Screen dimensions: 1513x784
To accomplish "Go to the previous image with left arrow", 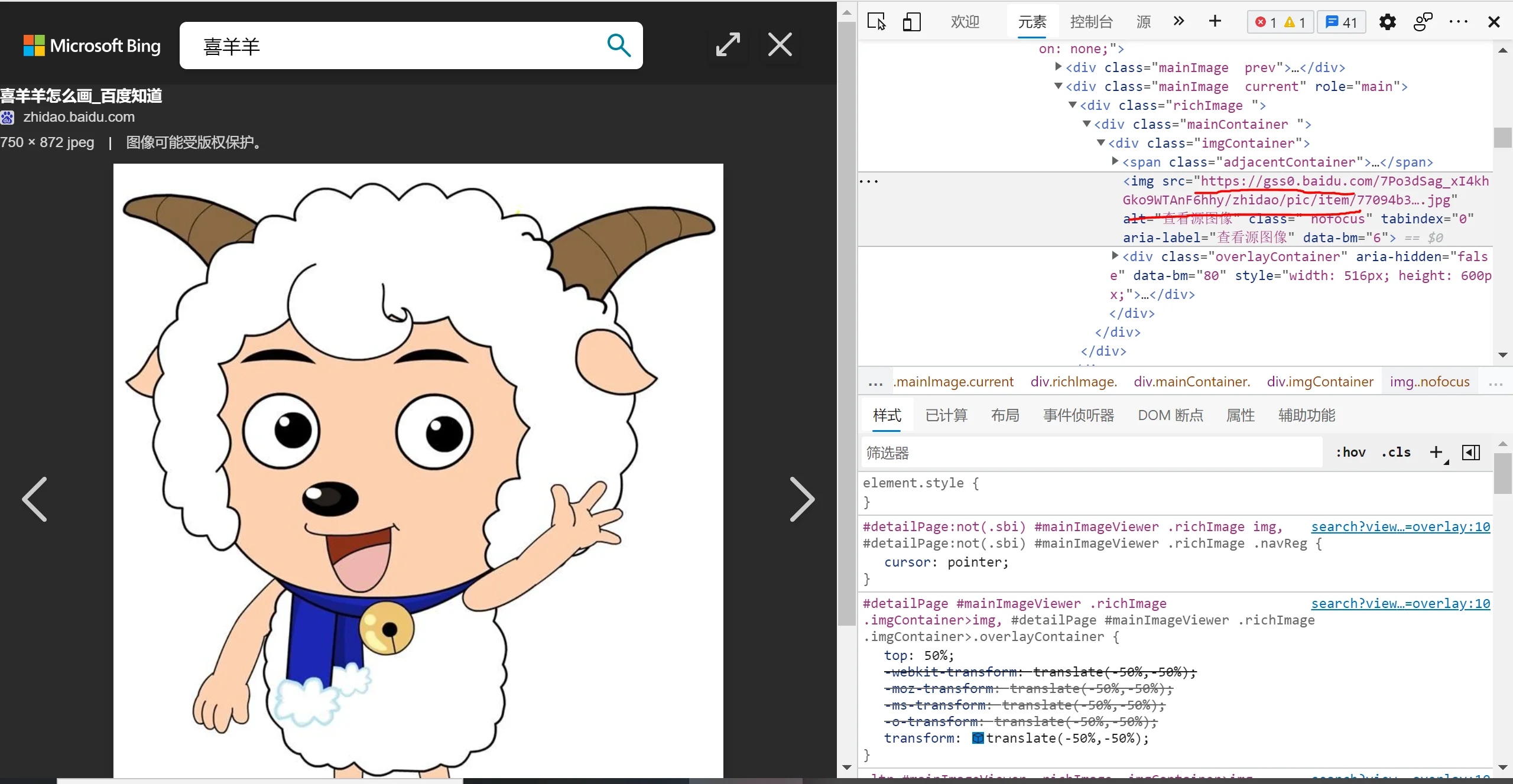I will pyautogui.click(x=34, y=499).
